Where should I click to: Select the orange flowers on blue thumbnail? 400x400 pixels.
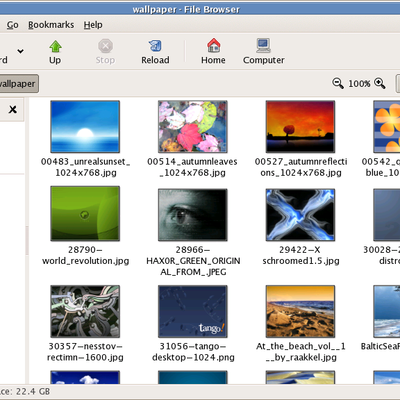coord(387,127)
